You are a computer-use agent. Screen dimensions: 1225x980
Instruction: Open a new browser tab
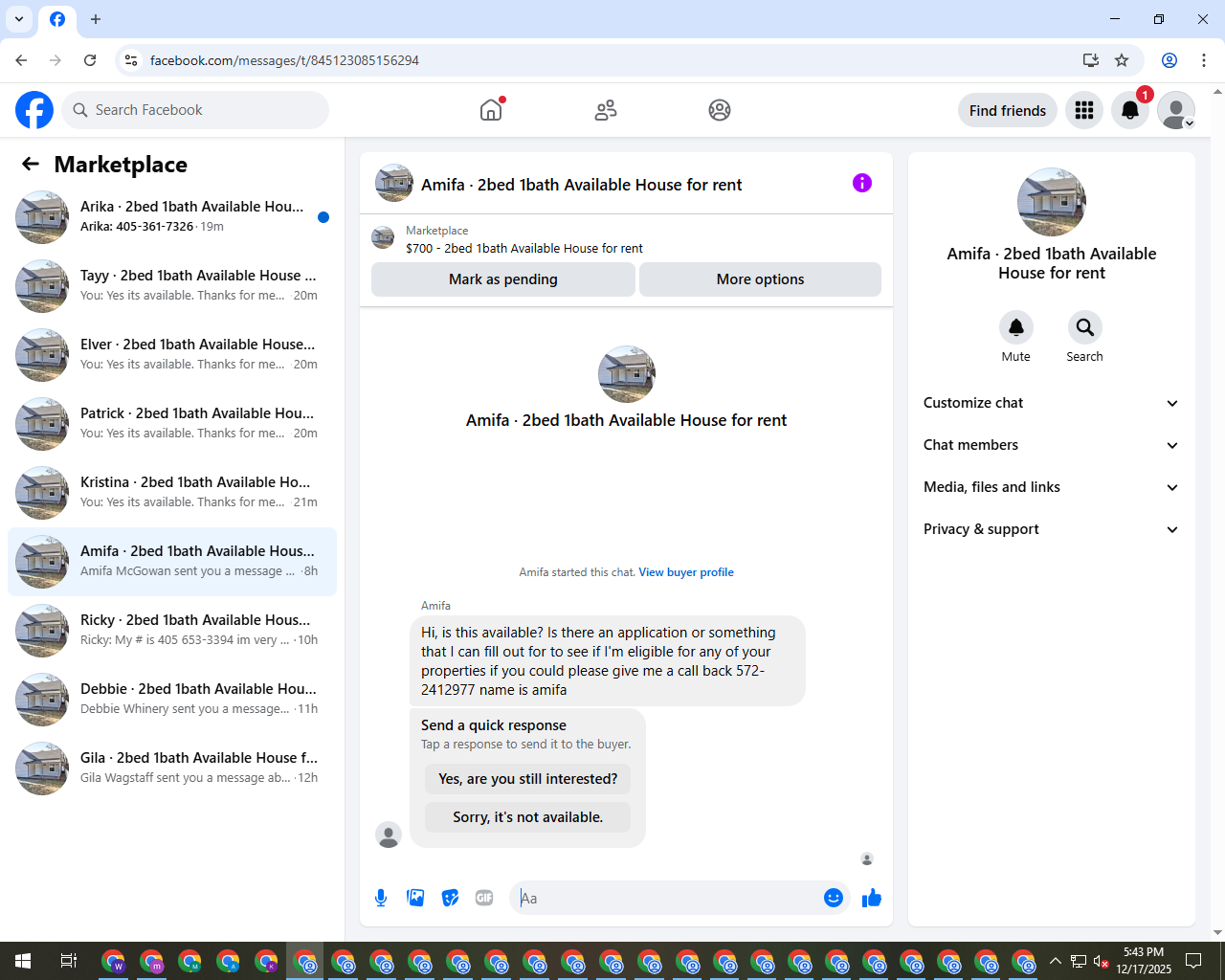tap(96, 19)
